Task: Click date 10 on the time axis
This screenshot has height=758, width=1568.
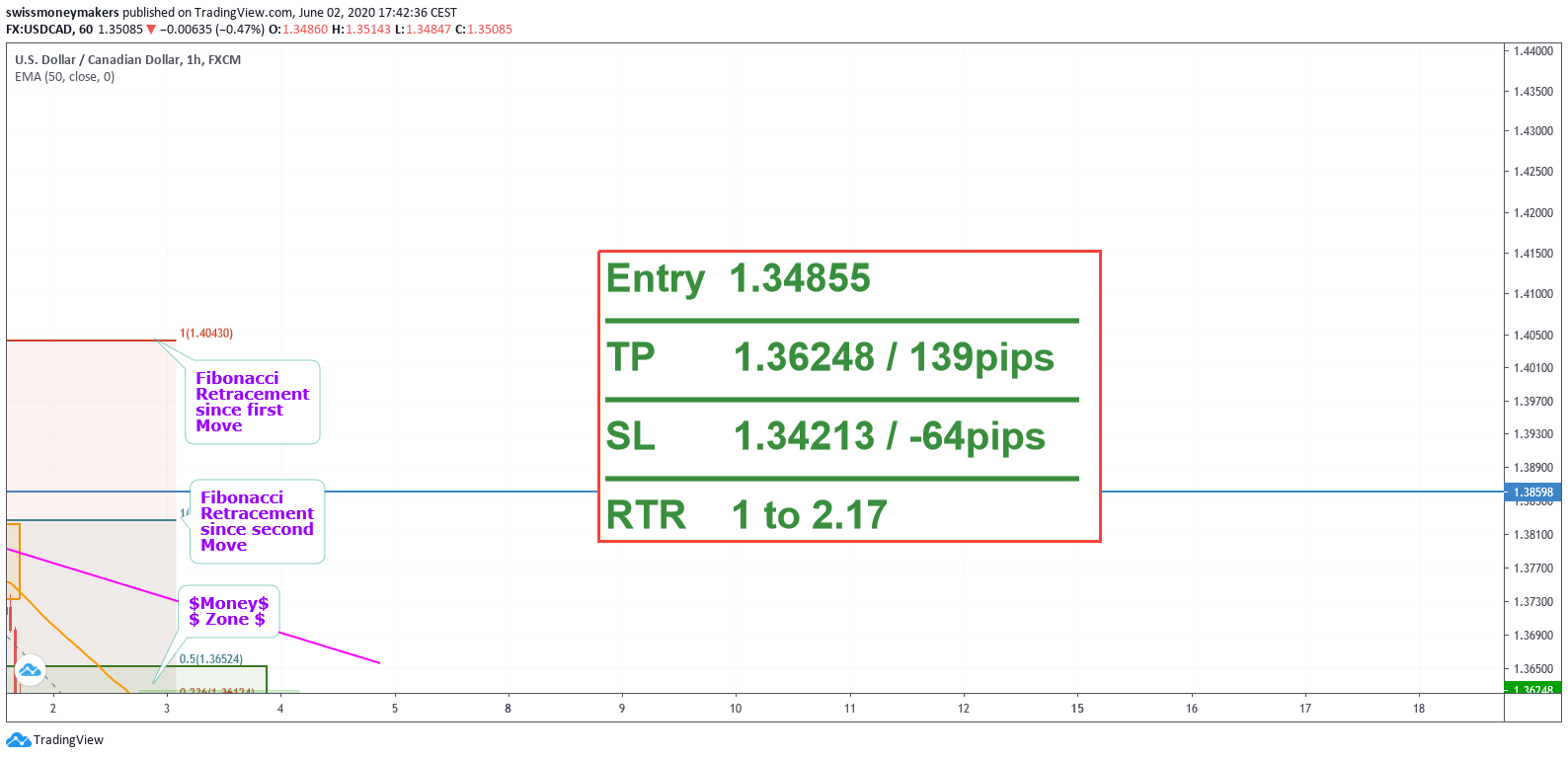Action: 736,709
